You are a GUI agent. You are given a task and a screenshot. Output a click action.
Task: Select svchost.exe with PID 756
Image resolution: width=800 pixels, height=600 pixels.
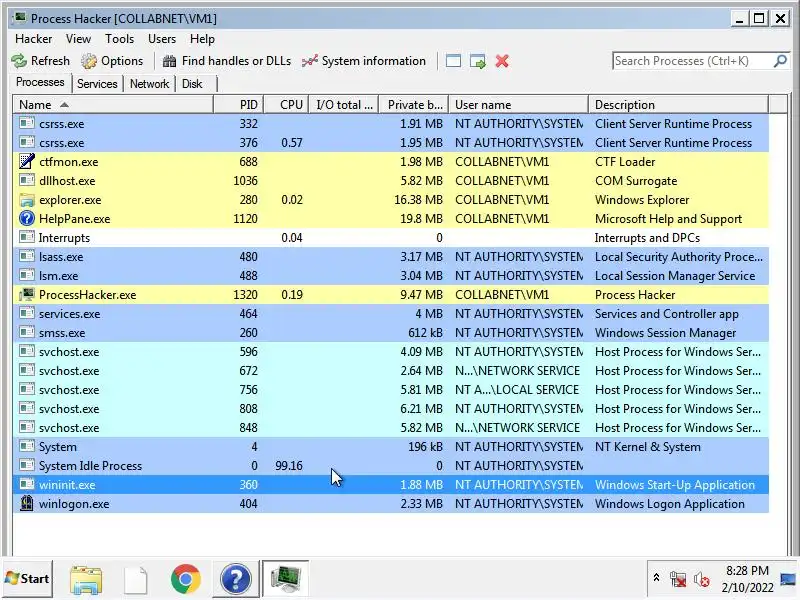click(x=390, y=390)
